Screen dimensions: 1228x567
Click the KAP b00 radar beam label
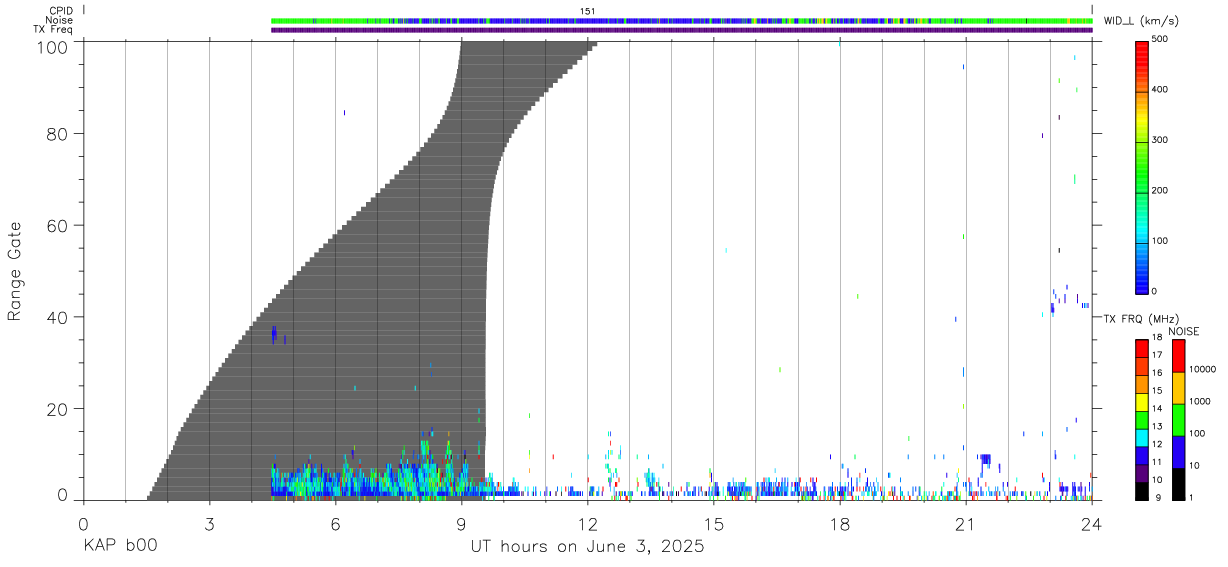[120, 547]
